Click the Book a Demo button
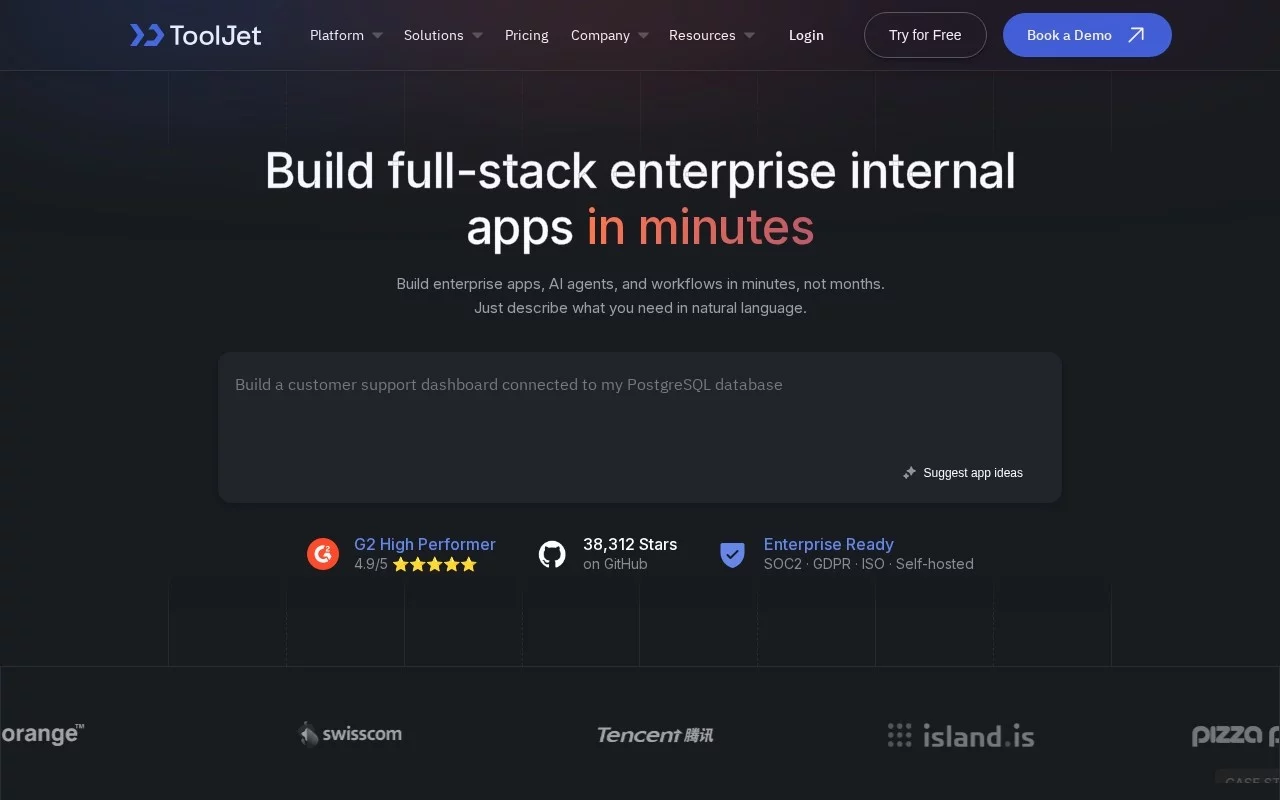 pyautogui.click(x=1087, y=35)
